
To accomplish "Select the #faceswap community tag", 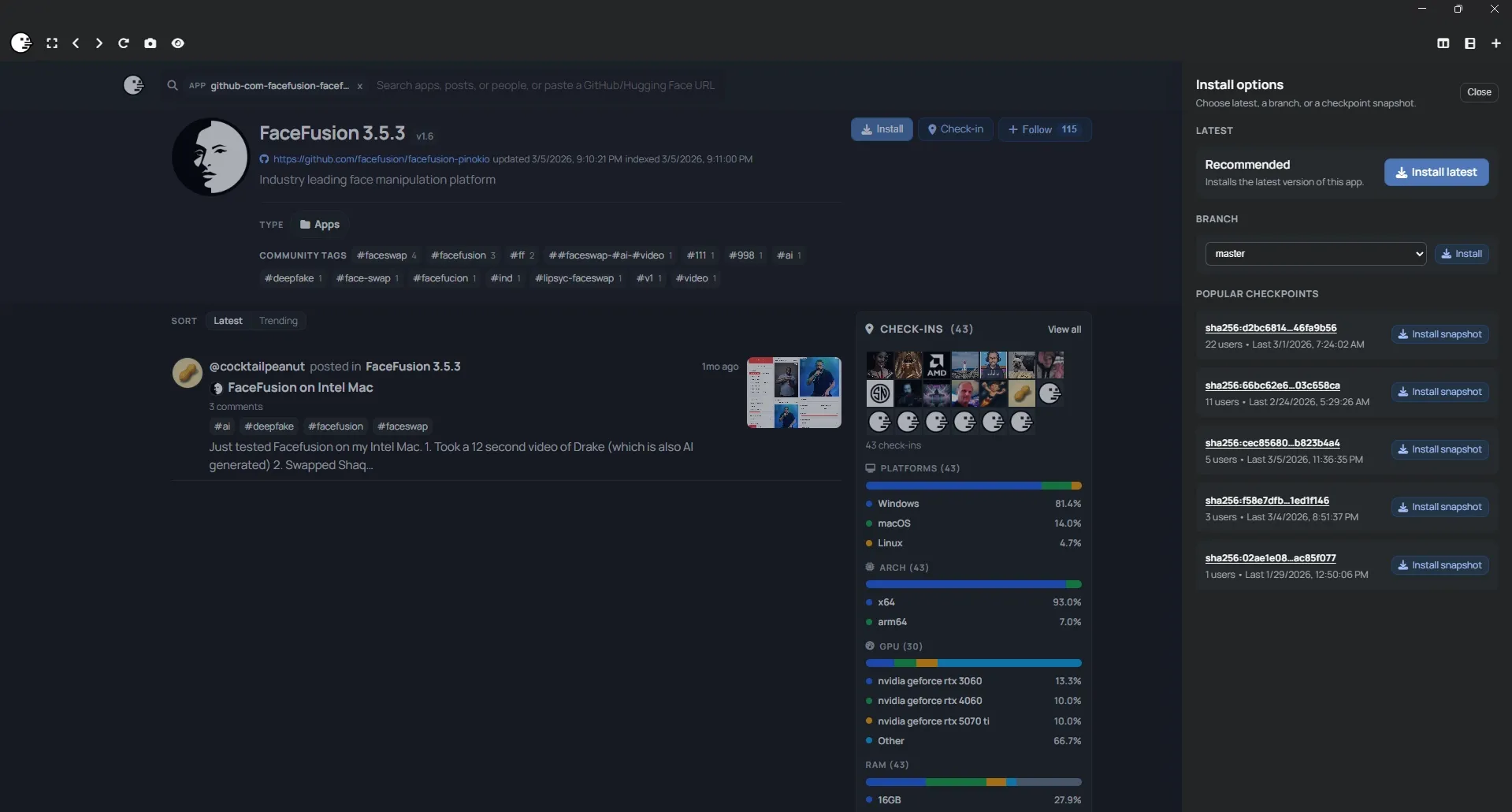I will (386, 255).
